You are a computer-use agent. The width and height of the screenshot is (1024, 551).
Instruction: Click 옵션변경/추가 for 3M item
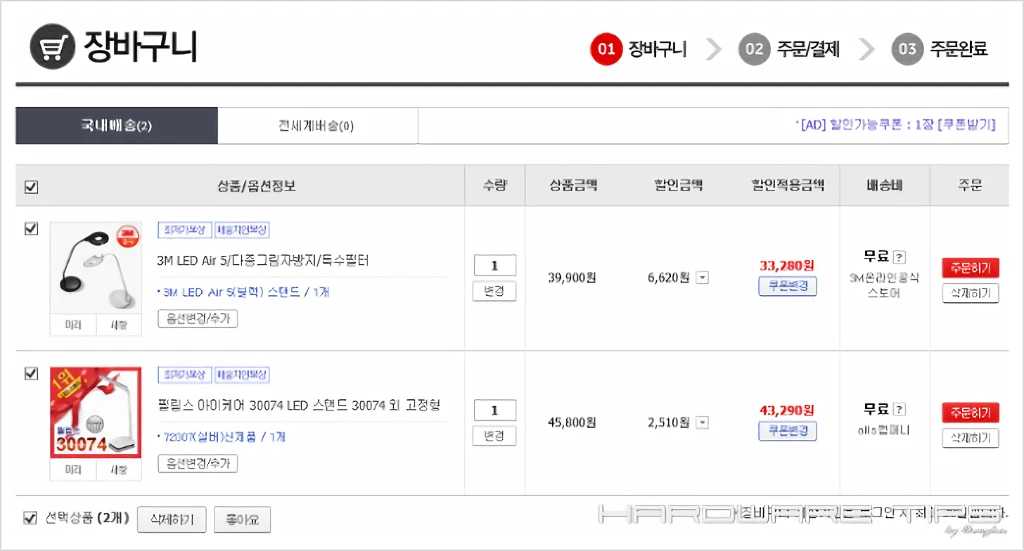point(198,319)
